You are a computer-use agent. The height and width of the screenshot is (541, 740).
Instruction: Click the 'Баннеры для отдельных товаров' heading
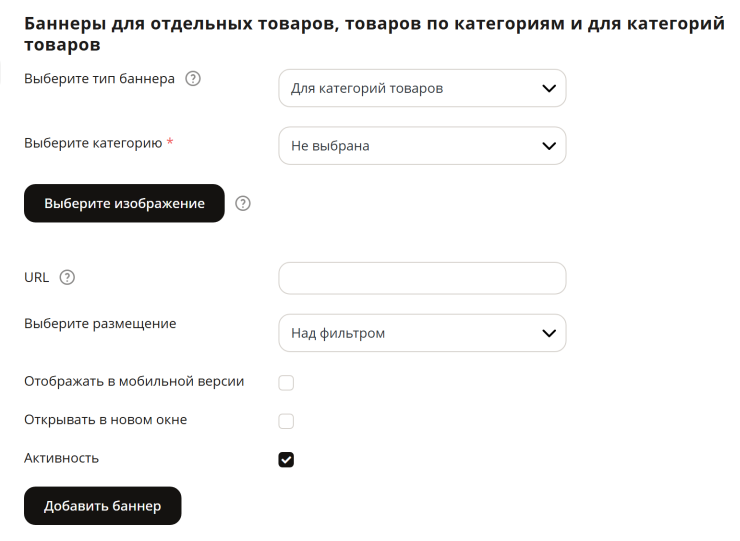coord(374,34)
